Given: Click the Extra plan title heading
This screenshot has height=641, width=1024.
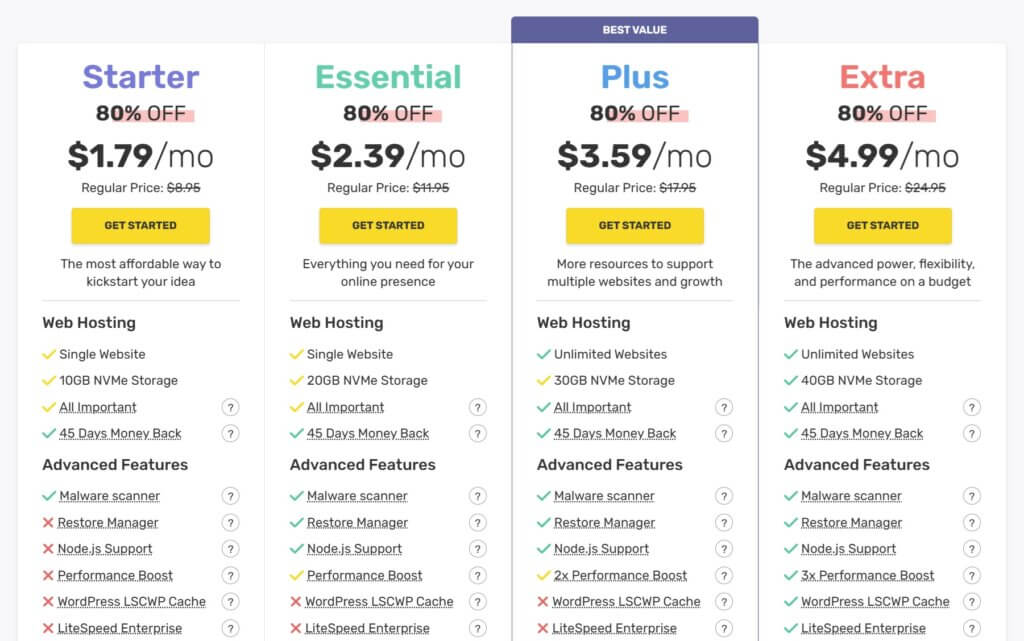Looking at the screenshot, I should (882, 77).
